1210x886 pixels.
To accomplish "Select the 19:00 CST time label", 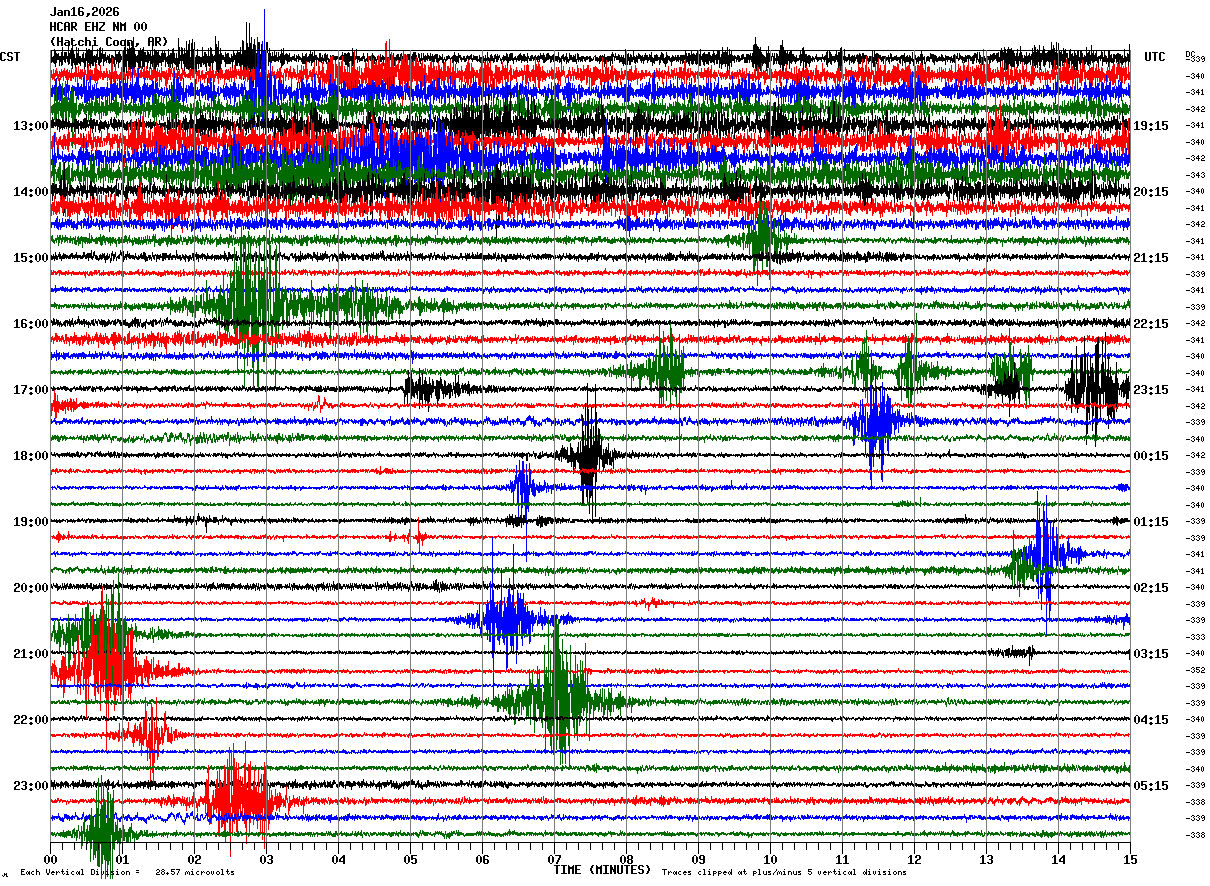I will 31,522.
